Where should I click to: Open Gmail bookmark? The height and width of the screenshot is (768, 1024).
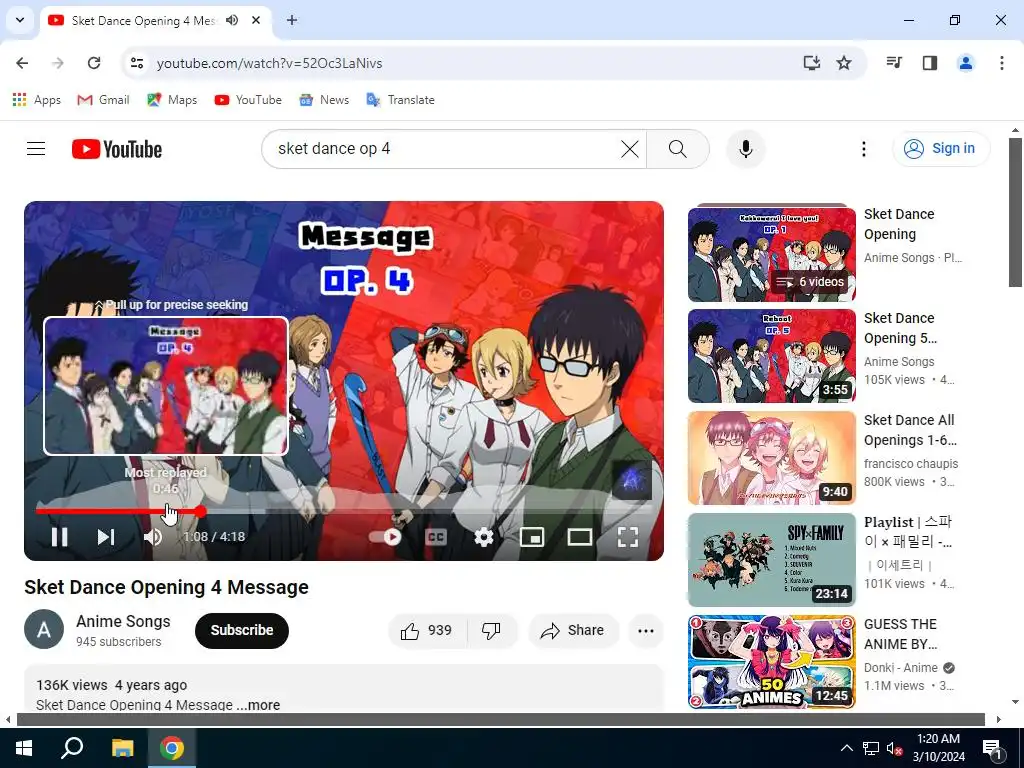(x=103, y=100)
